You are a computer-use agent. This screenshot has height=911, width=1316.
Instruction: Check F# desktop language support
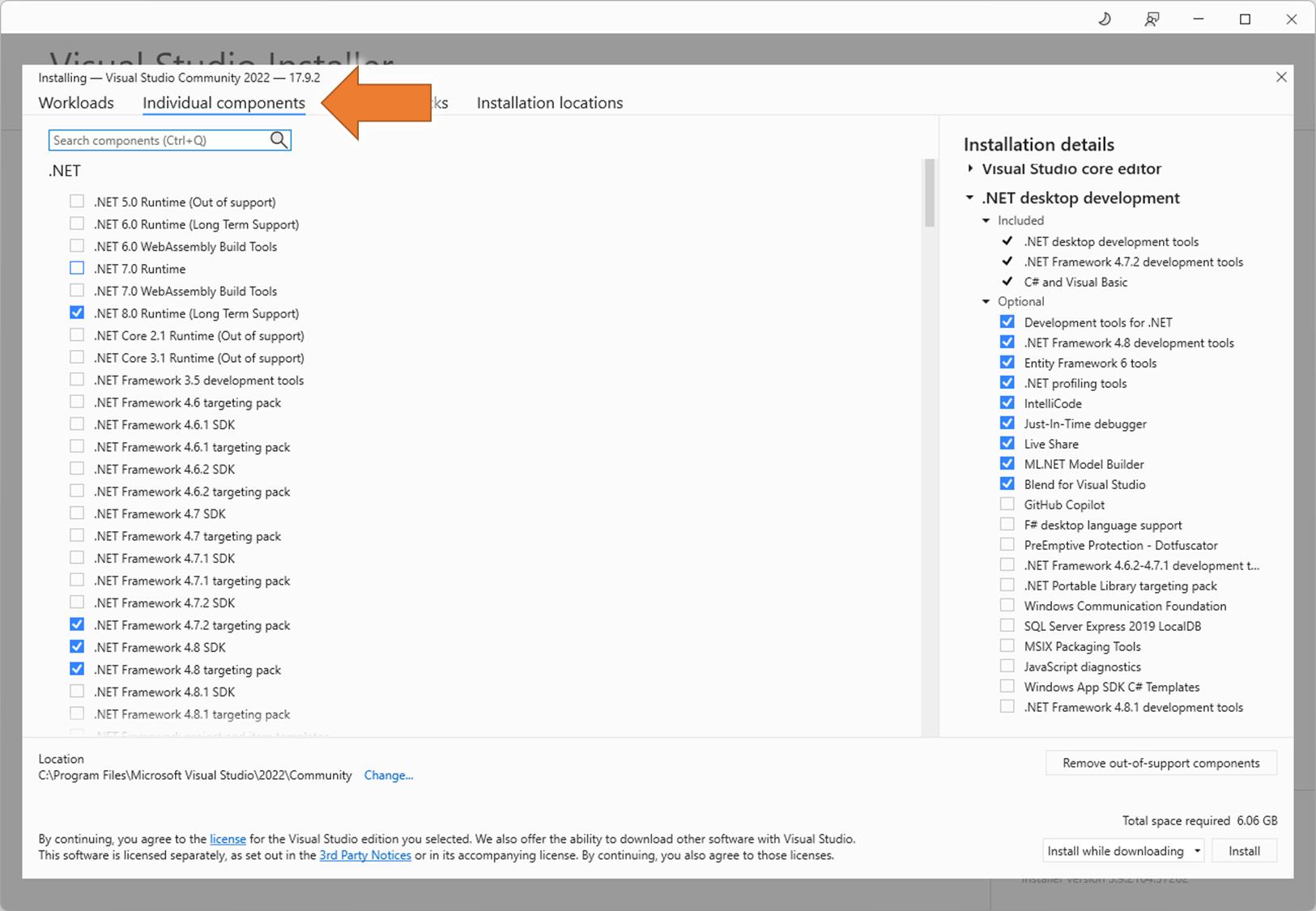tap(1007, 525)
